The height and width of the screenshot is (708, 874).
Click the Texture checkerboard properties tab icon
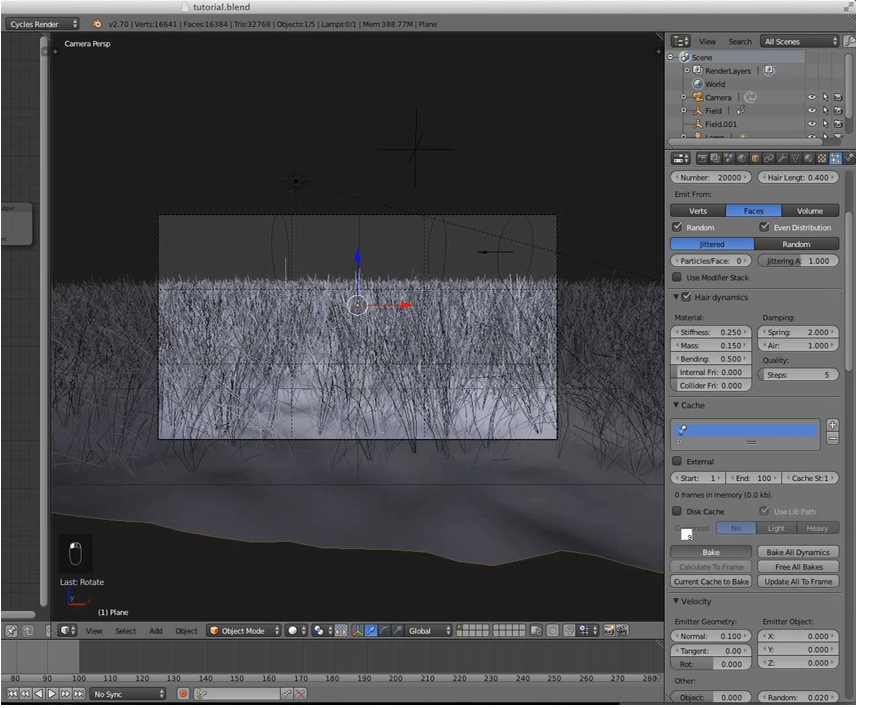[x=822, y=158]
